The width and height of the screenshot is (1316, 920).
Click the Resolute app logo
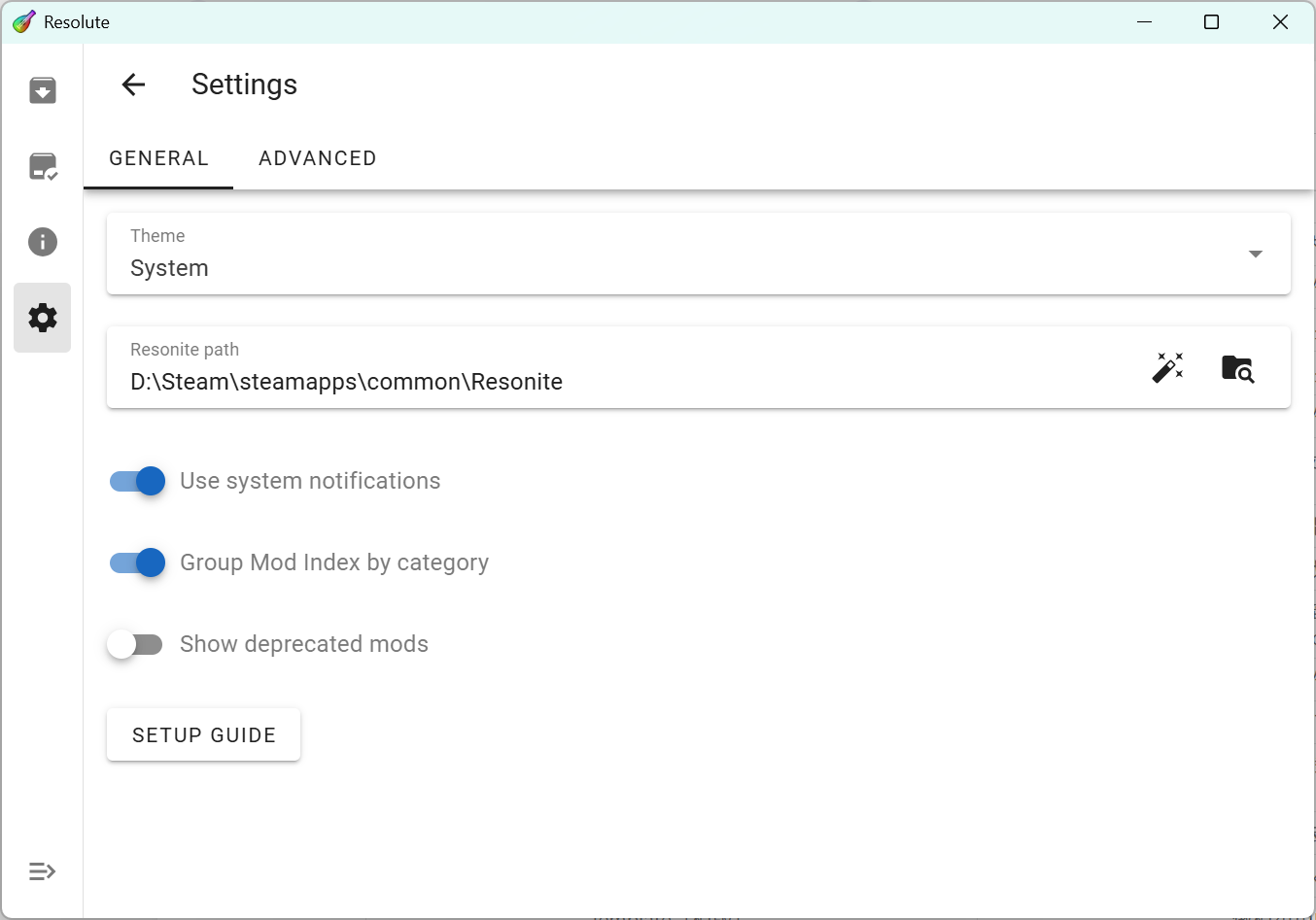(23, 21)
